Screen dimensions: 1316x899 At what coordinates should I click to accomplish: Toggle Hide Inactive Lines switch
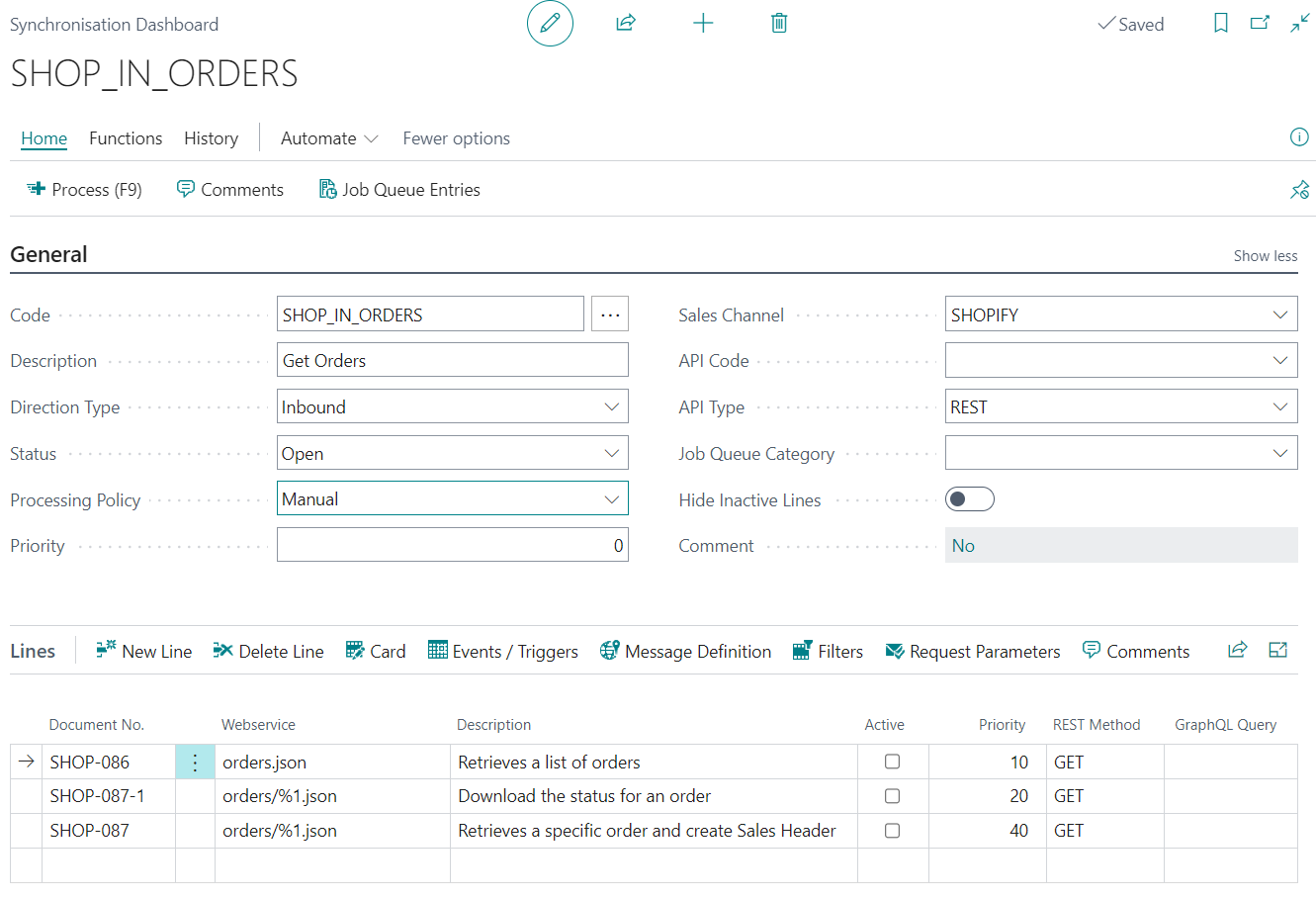tap(969, 498)
